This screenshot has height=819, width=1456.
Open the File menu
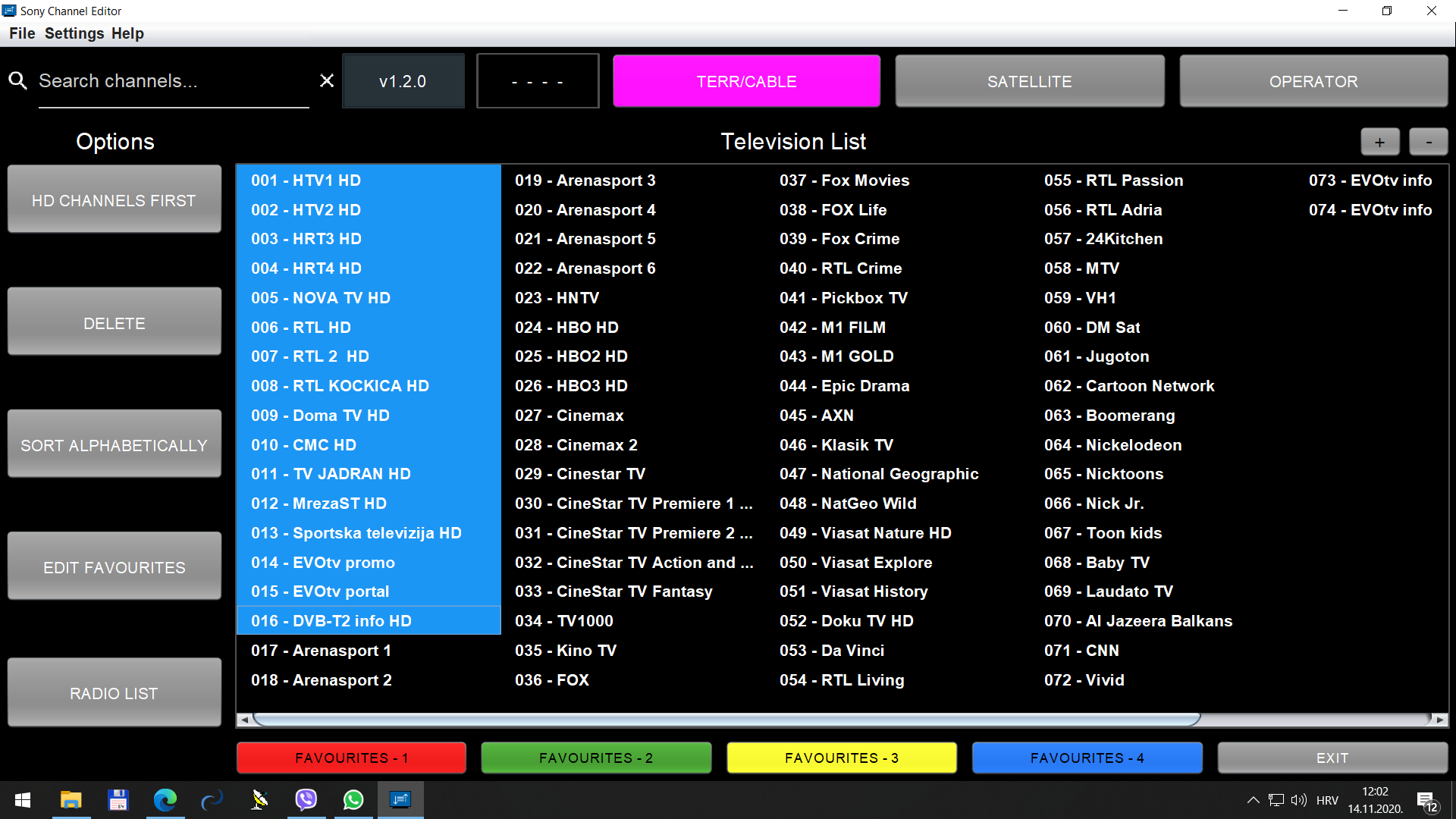click(x=22, y=33)
